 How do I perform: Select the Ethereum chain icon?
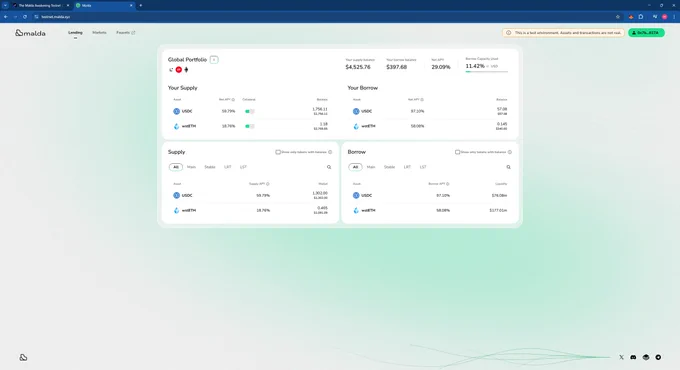(x=186, y=70)
